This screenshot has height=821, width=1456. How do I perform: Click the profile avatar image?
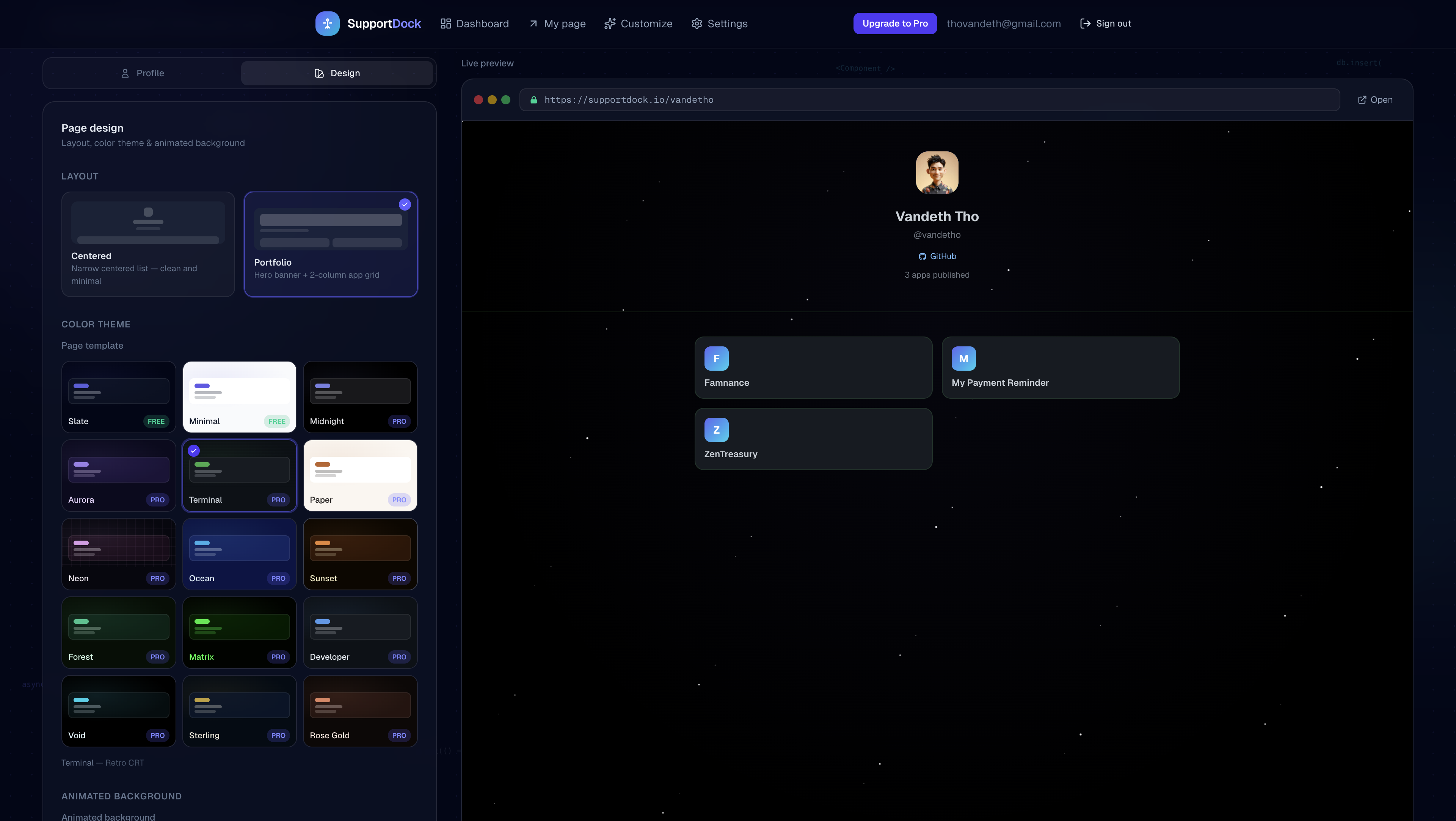pyautogui.click(x=937, y=173)
